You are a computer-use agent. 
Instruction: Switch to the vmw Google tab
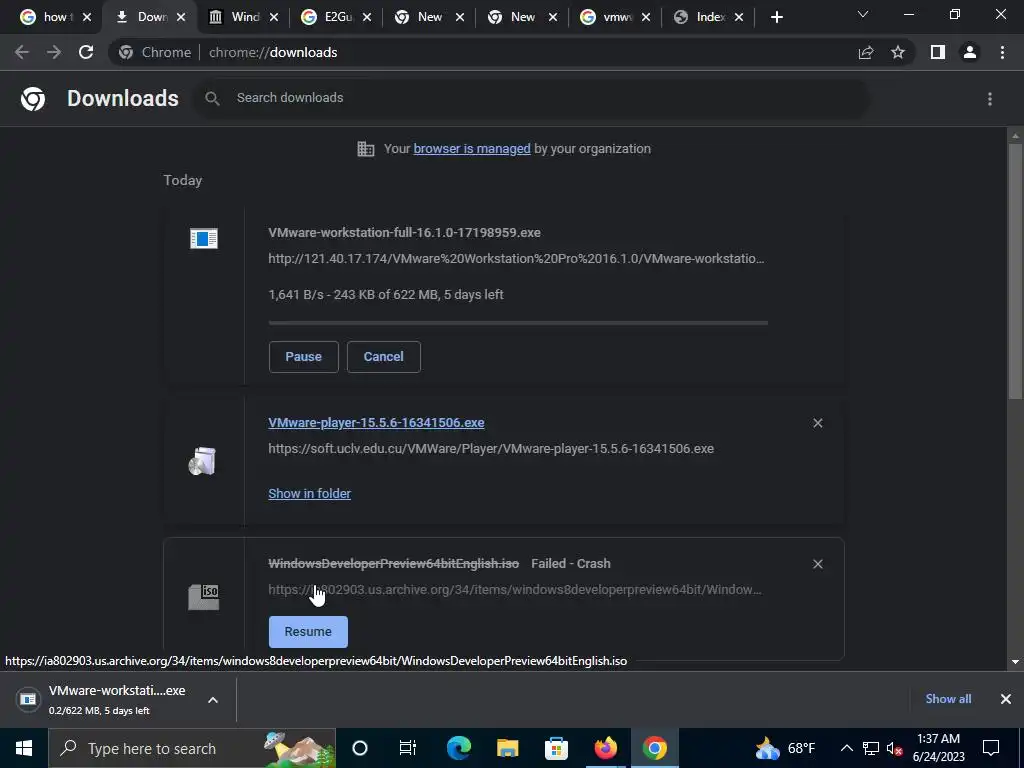[609, 18]
